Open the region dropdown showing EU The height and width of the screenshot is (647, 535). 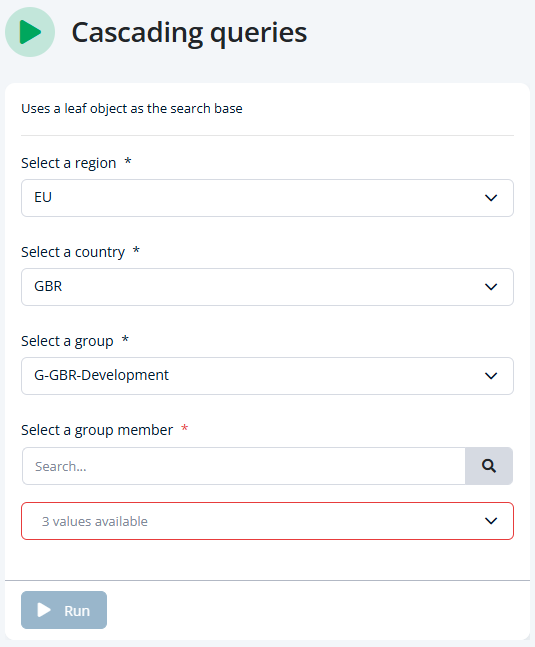pyautogui.click(x=267, y=198)
